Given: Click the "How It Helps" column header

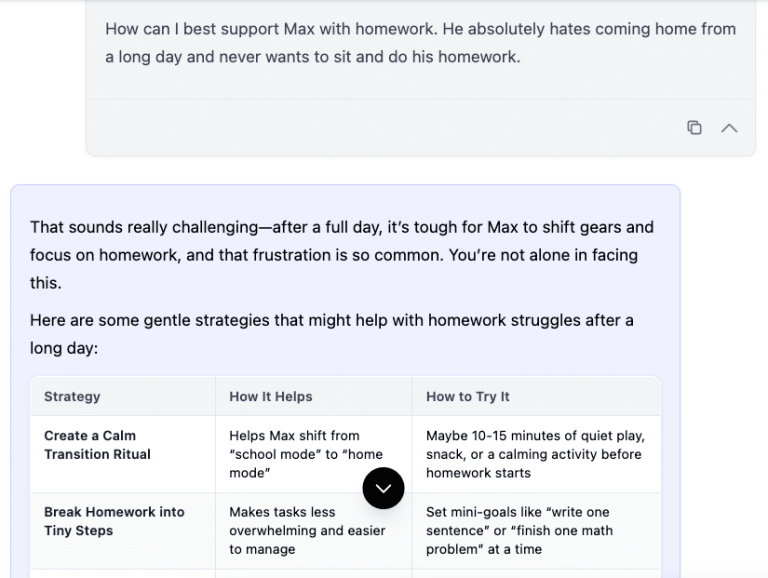Looking at the screenshot, I should tap(270, 396).
